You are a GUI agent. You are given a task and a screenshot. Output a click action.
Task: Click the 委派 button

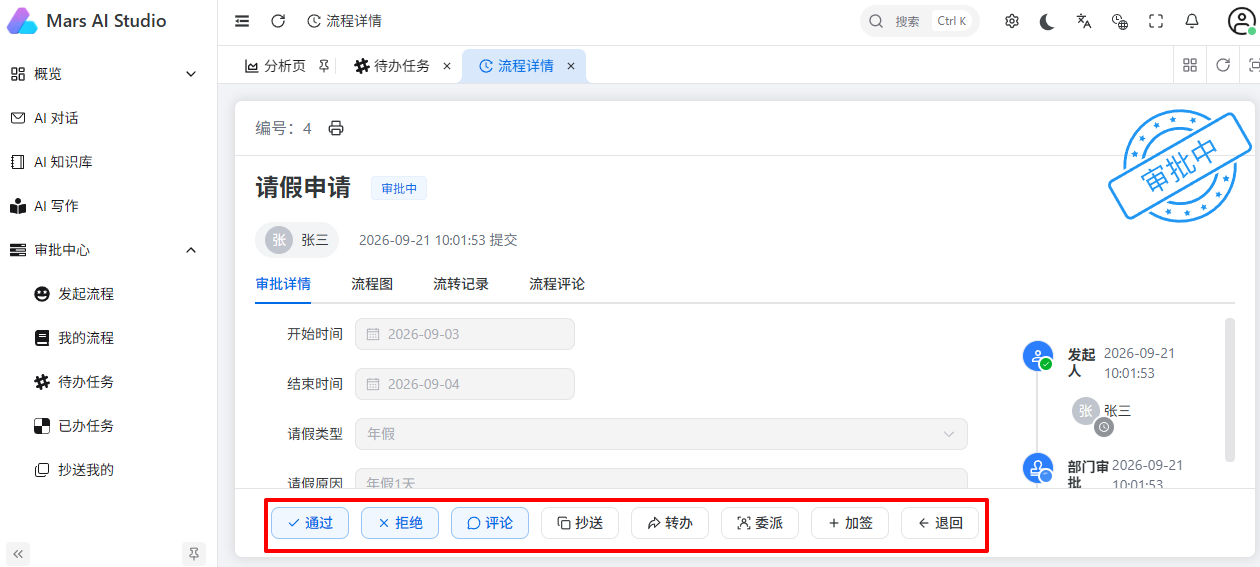(760, 523)
